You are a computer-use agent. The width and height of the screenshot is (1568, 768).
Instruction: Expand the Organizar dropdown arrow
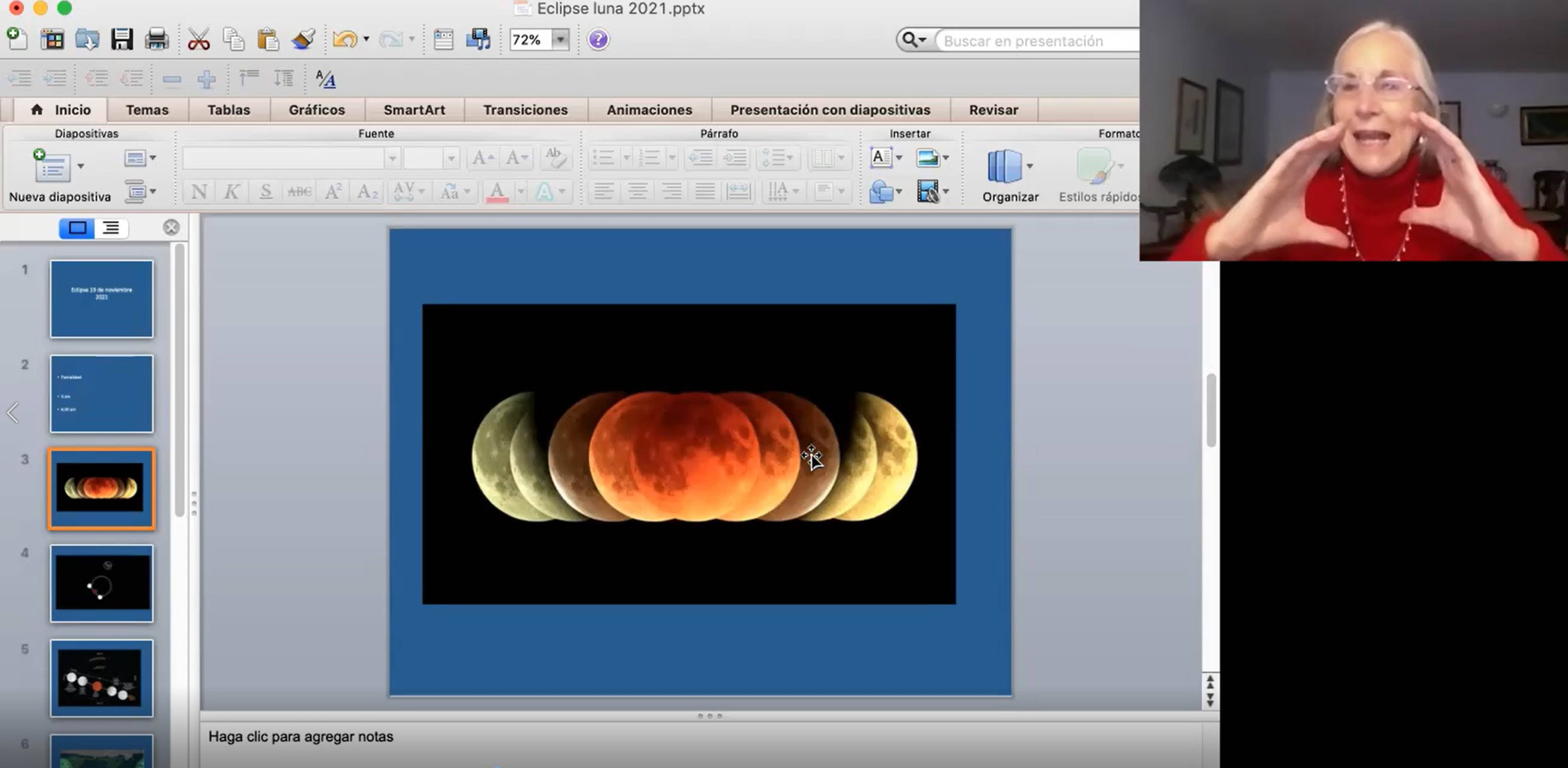pyautogui.click(x=1029, y=166)
